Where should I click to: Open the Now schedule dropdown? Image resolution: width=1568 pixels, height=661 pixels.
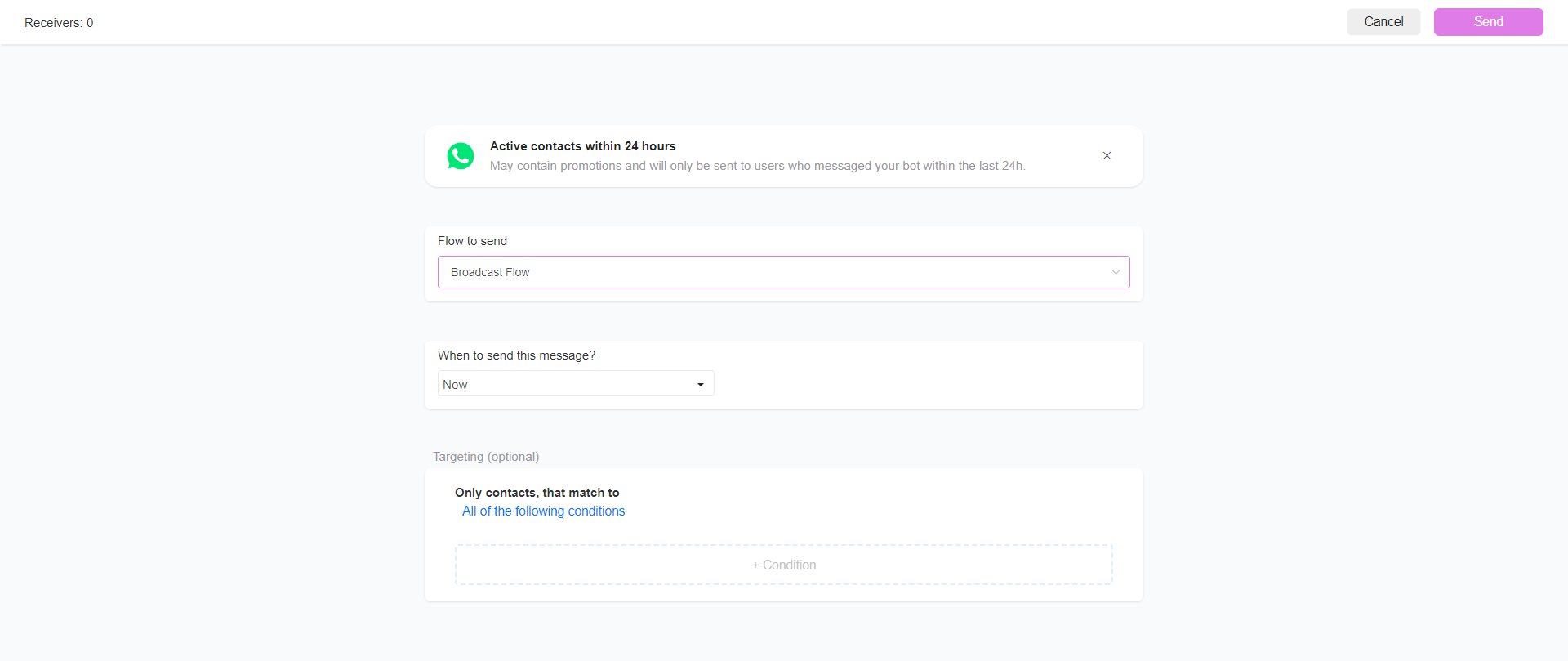[x=576, y=384]
